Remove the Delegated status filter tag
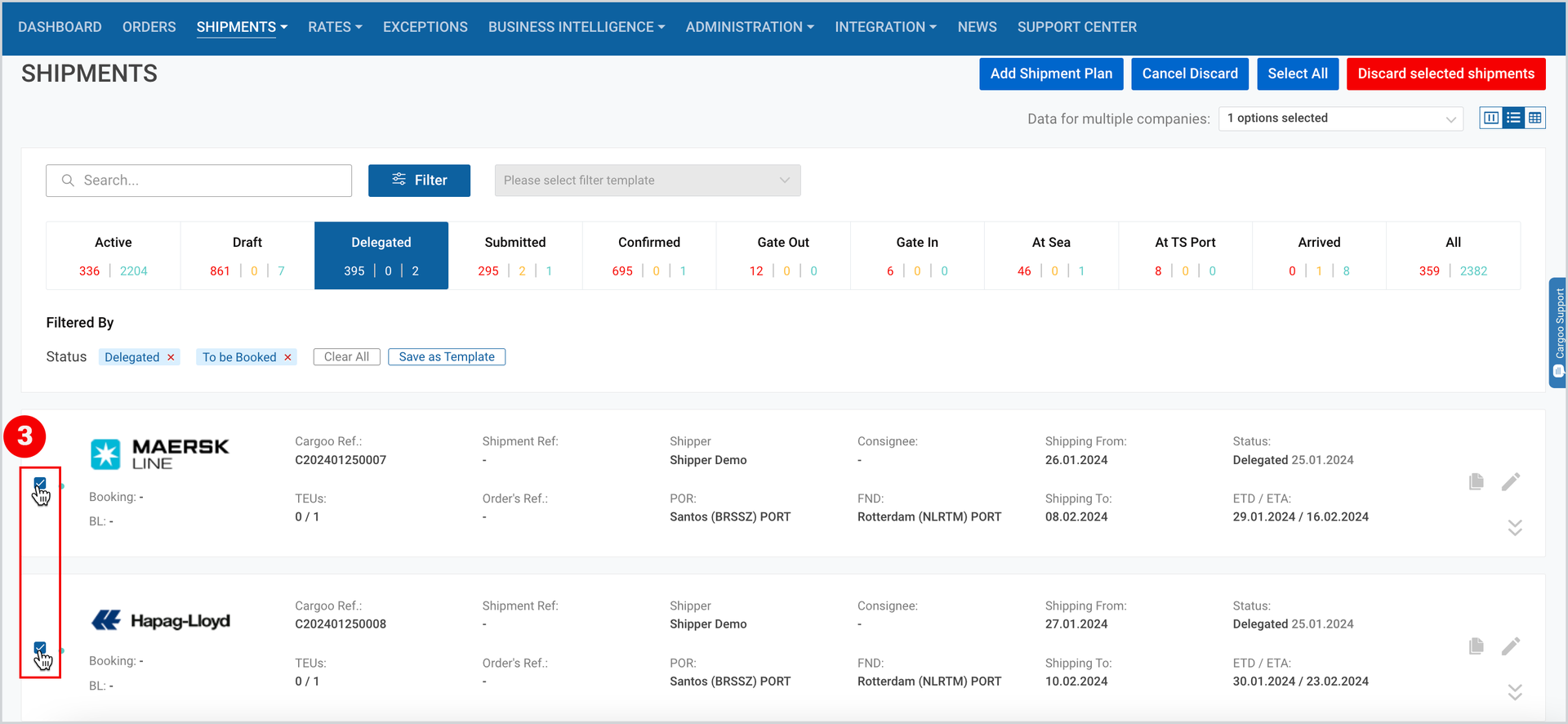Viewport: 1568px width, 724px height. point(171,357)
